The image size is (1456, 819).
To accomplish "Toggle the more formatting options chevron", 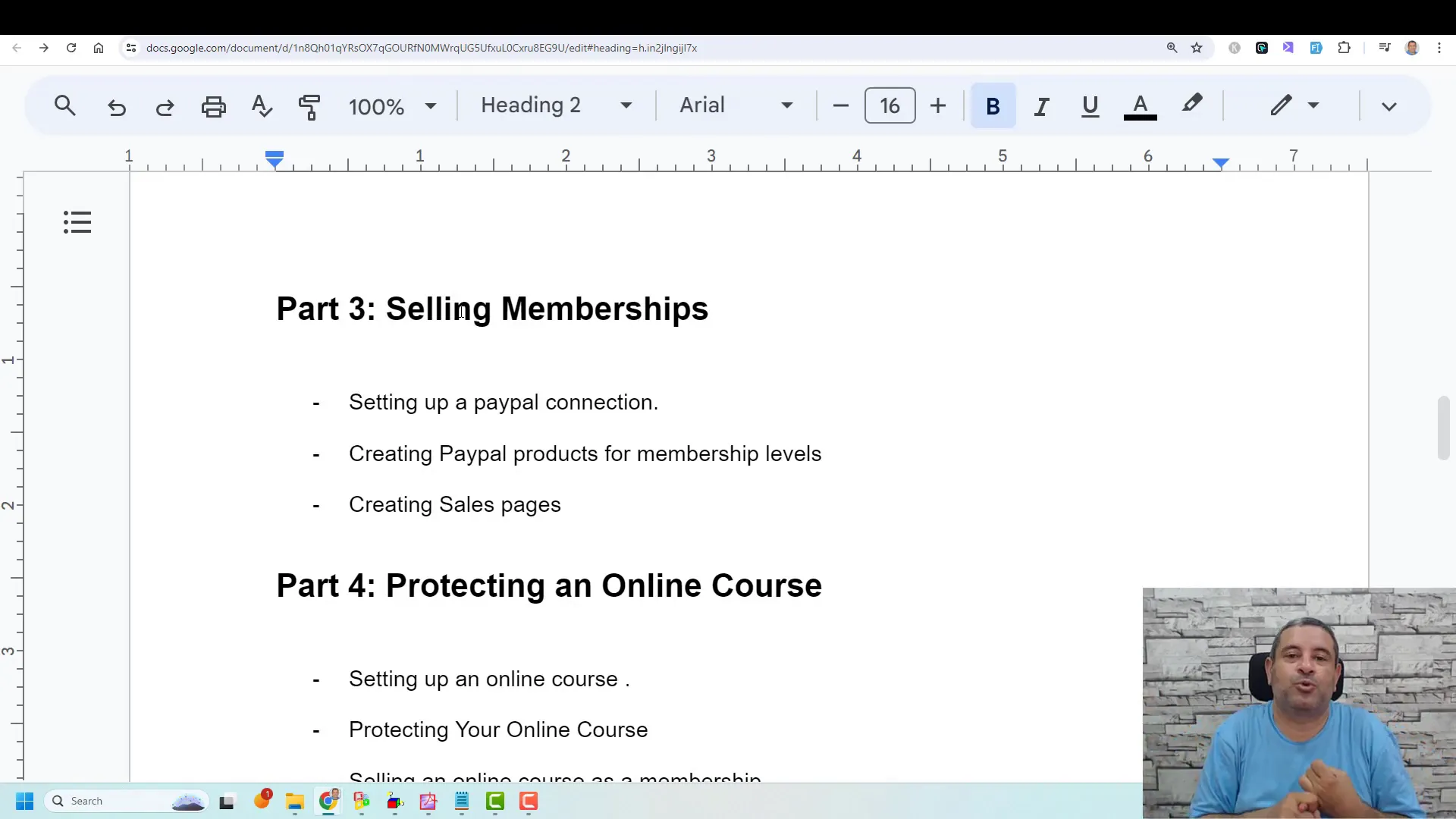I will 1389,107.
